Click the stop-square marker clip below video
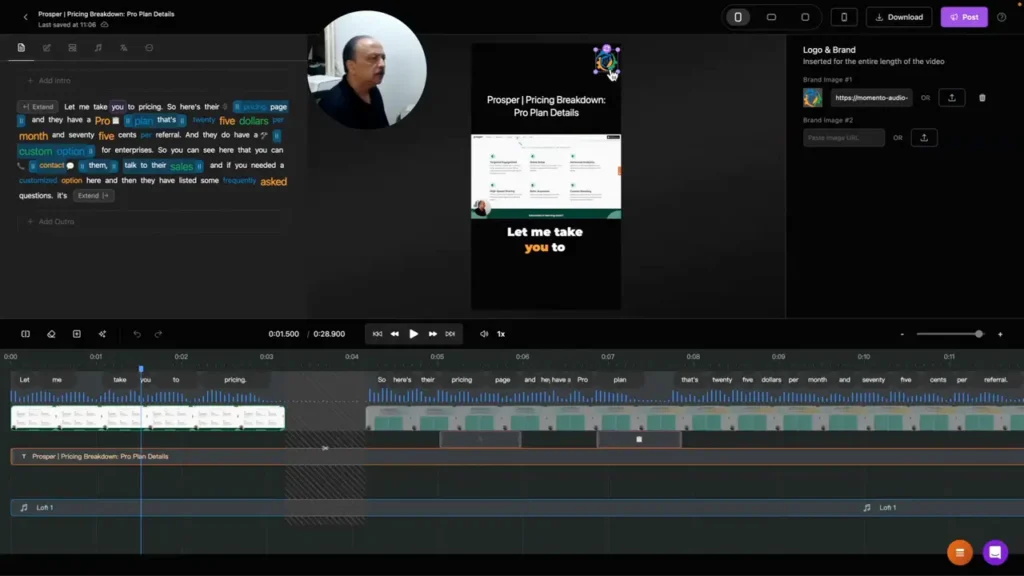This screenshot has width=1024, height=576. click(x=639, y=440)
